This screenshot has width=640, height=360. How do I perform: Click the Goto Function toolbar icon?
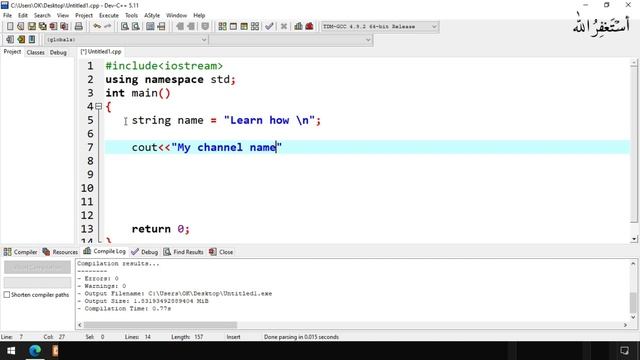[150, 27]
